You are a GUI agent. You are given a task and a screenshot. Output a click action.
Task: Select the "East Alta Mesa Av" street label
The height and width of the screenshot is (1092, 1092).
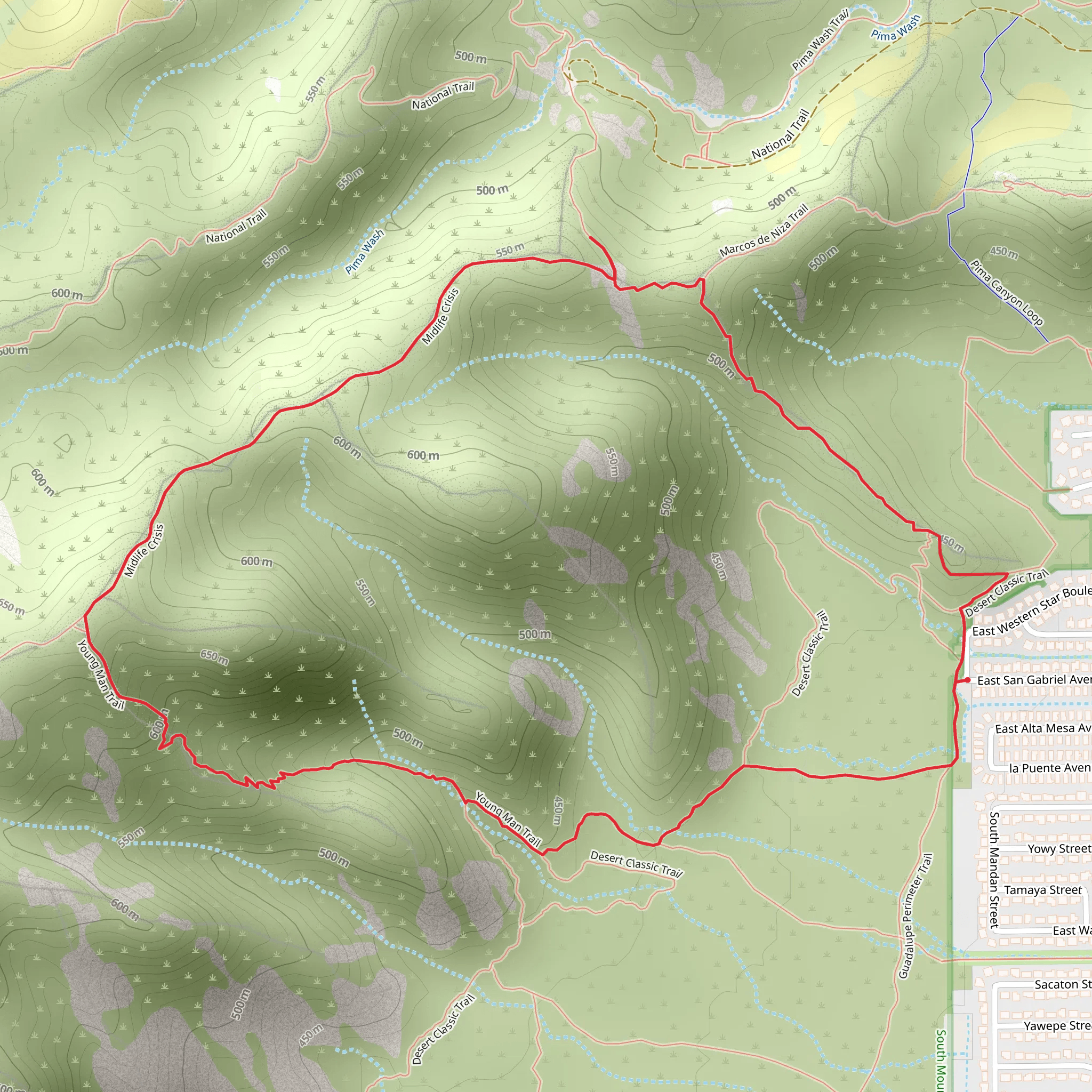point(1043,728)
